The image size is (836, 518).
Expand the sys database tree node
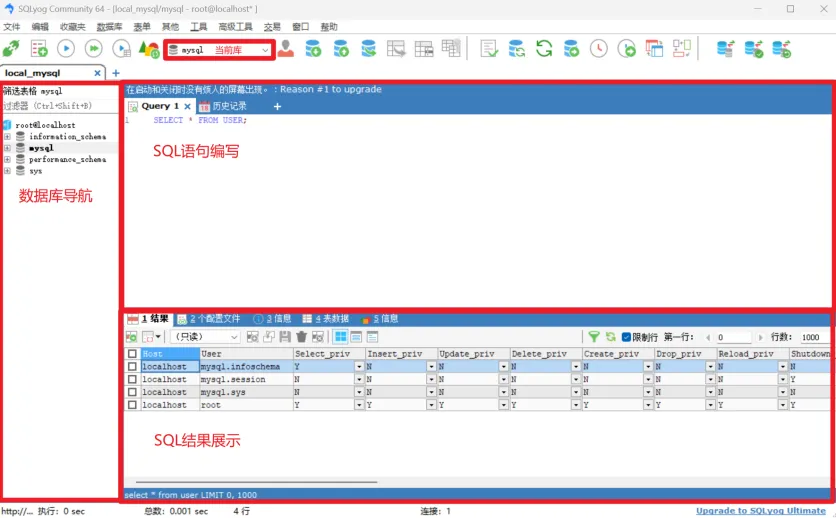(x=7, y=171)
